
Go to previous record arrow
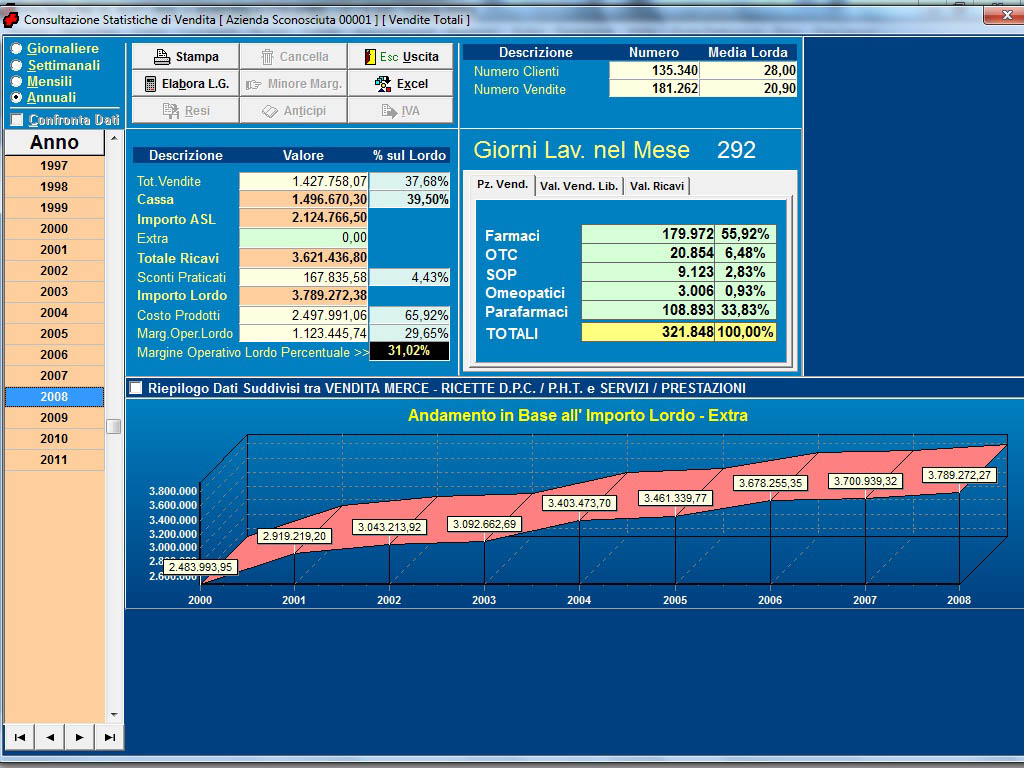pos(49,737)
